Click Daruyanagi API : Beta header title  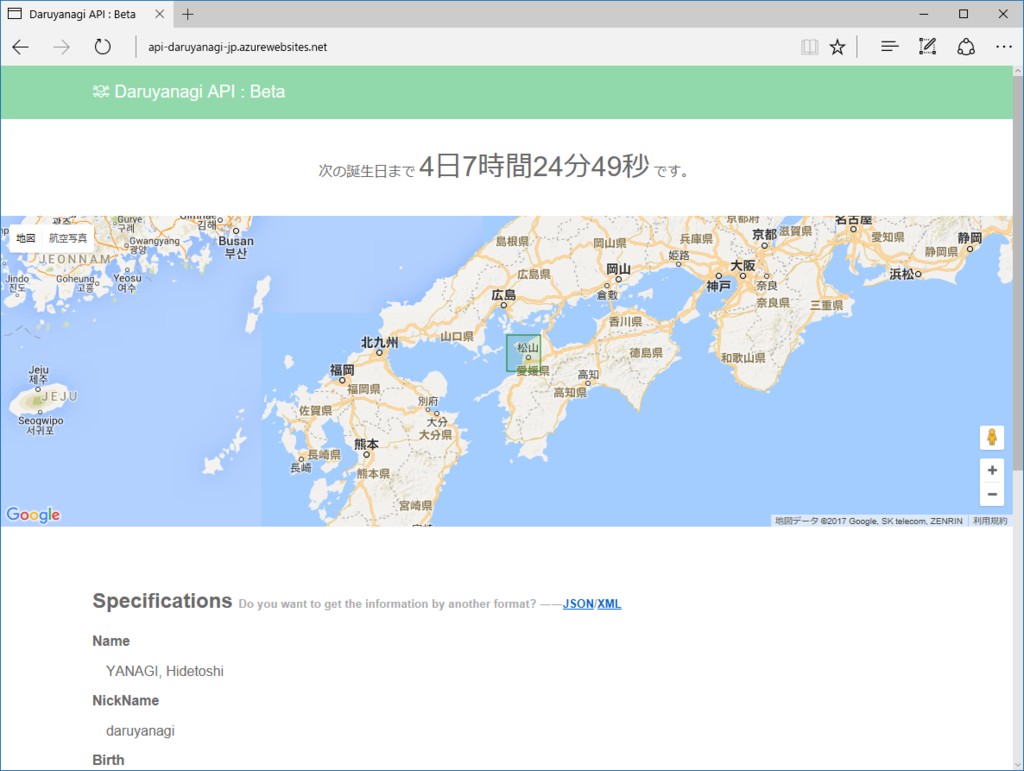(x=199, y=91)
